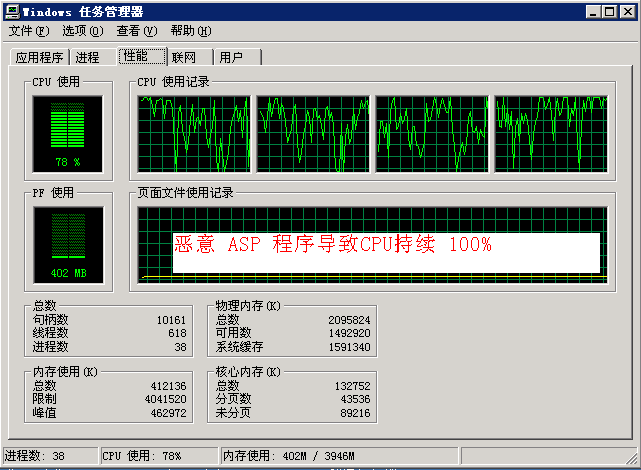Click the CPU 使用 gauge showing 78 %

[x=67, y=133]
